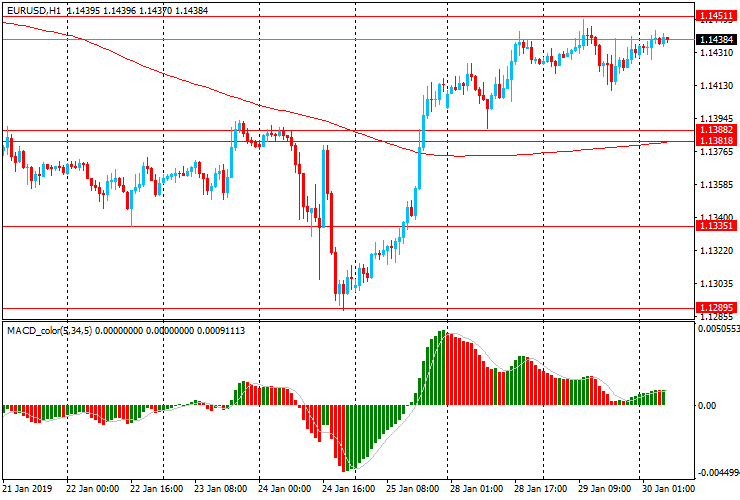Click the 25 Jan 08:00 time label
740x500 pixels.
tap(414, 489)
